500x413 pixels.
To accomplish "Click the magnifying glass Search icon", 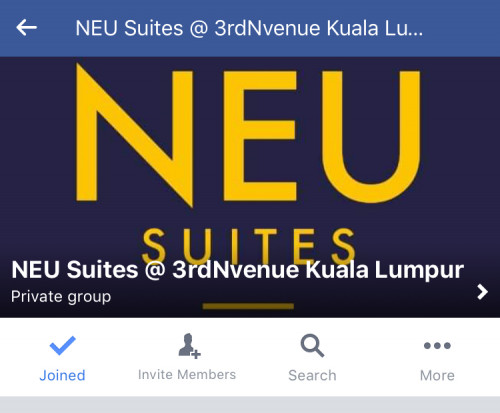I will click(312, 345).
